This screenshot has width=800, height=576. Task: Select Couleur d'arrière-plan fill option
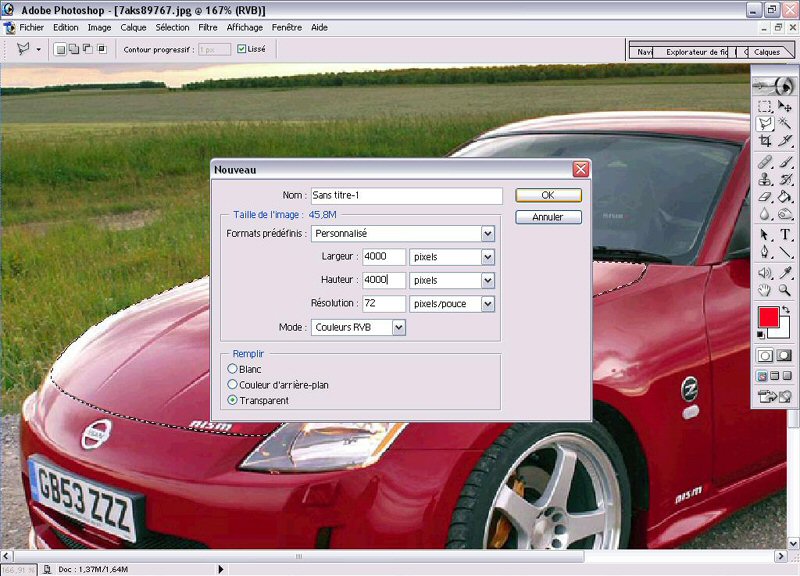[233, 384]
